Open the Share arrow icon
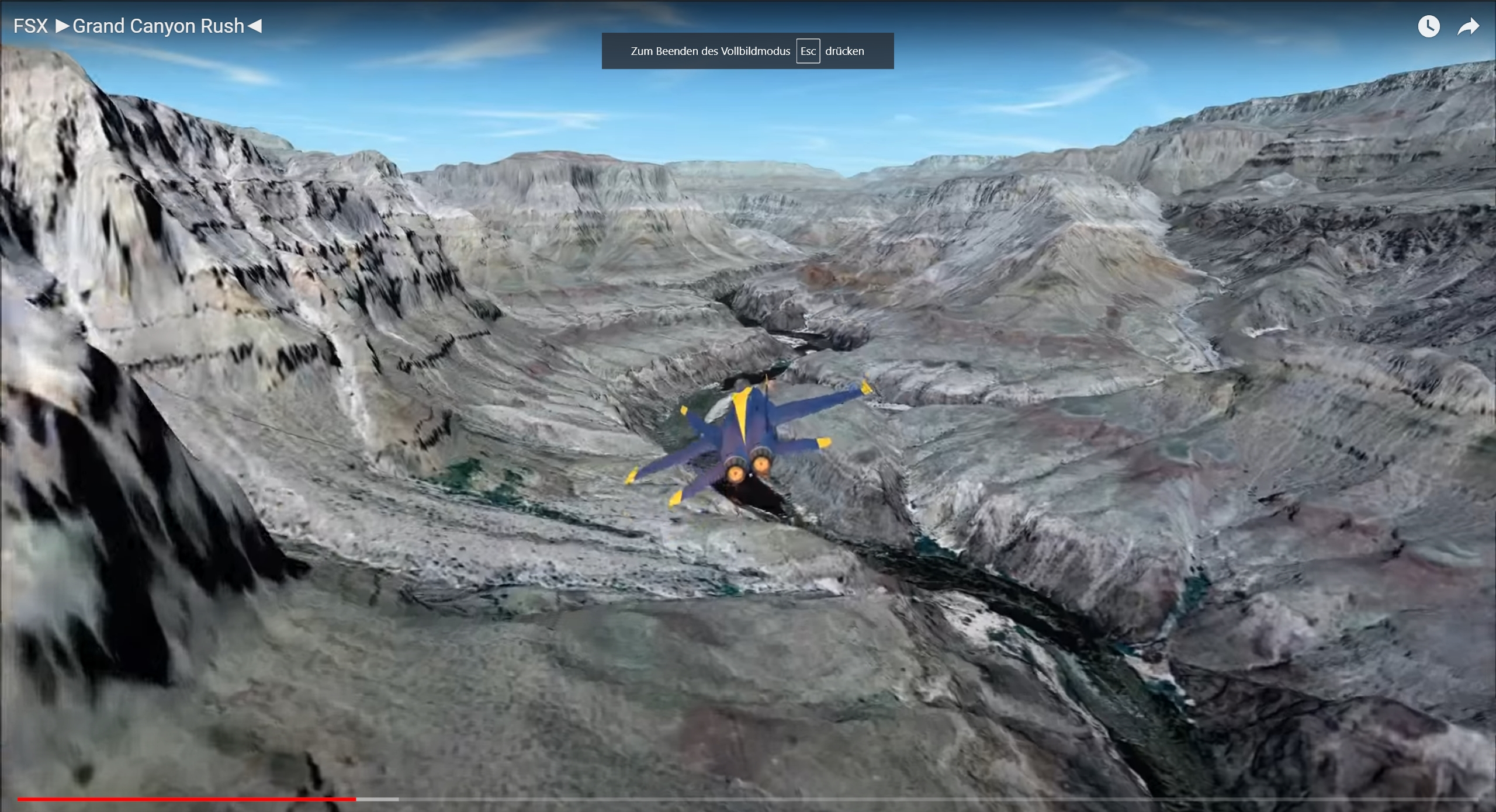The image size is (1496, 812). 1468,26
